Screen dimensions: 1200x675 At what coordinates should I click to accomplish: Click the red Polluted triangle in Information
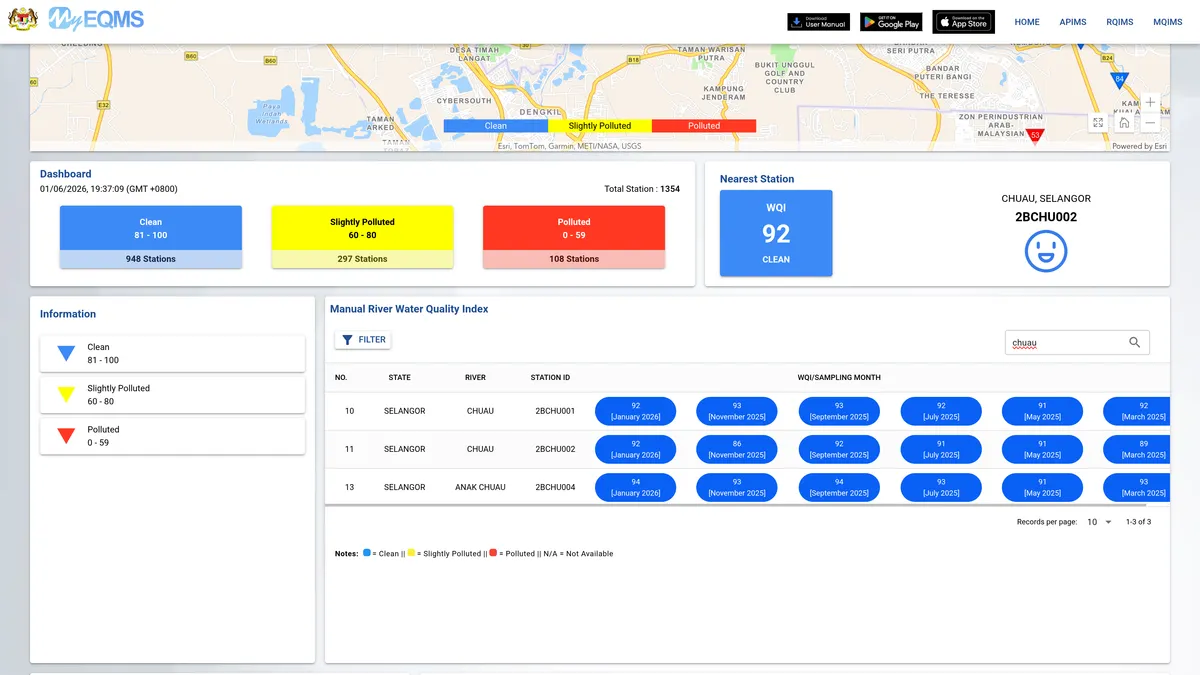tap(66, 435)
